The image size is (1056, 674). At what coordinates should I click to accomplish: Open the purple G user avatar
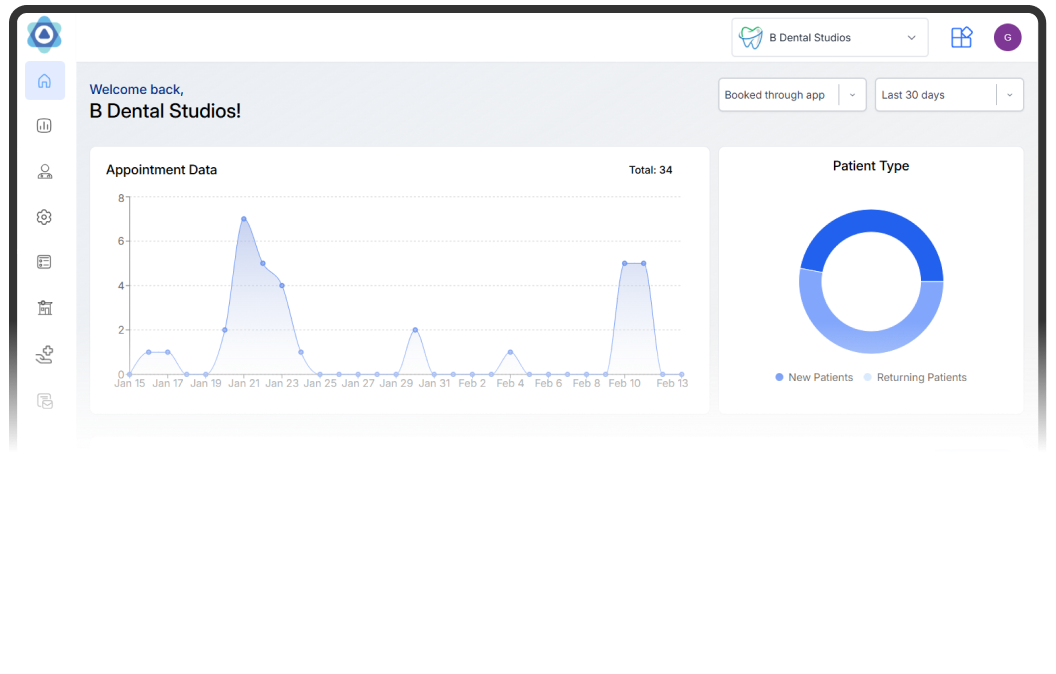click(x=1007, y=38)
